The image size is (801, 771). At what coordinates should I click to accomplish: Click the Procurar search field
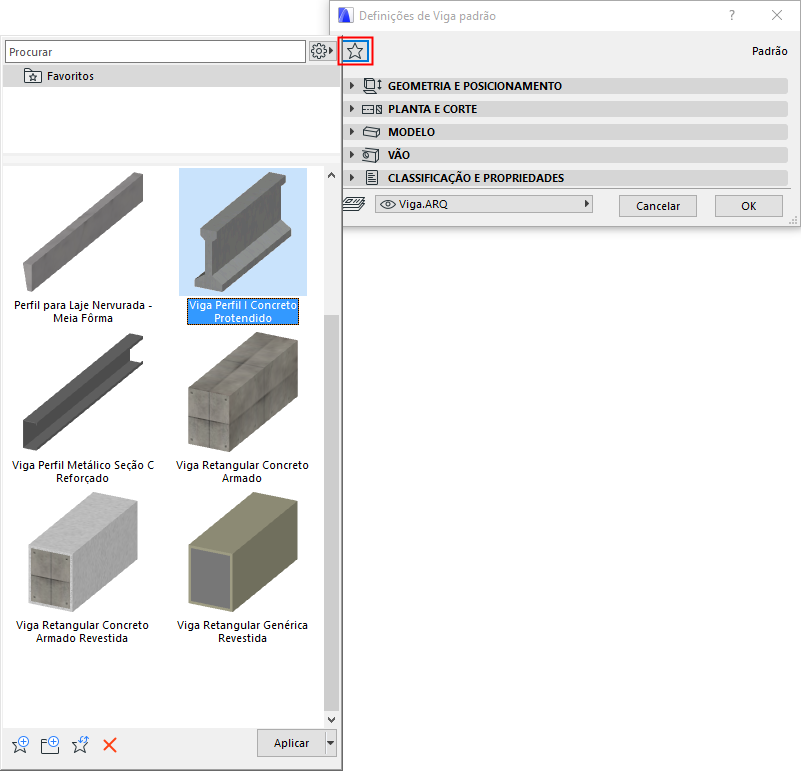tap(155, 52)
